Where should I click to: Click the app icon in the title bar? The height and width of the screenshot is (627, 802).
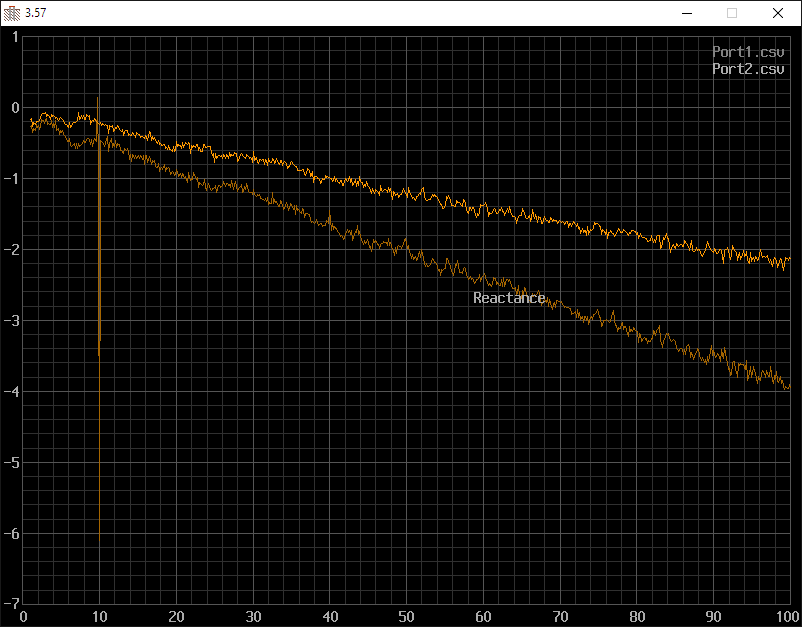click(x=12, y=13)
